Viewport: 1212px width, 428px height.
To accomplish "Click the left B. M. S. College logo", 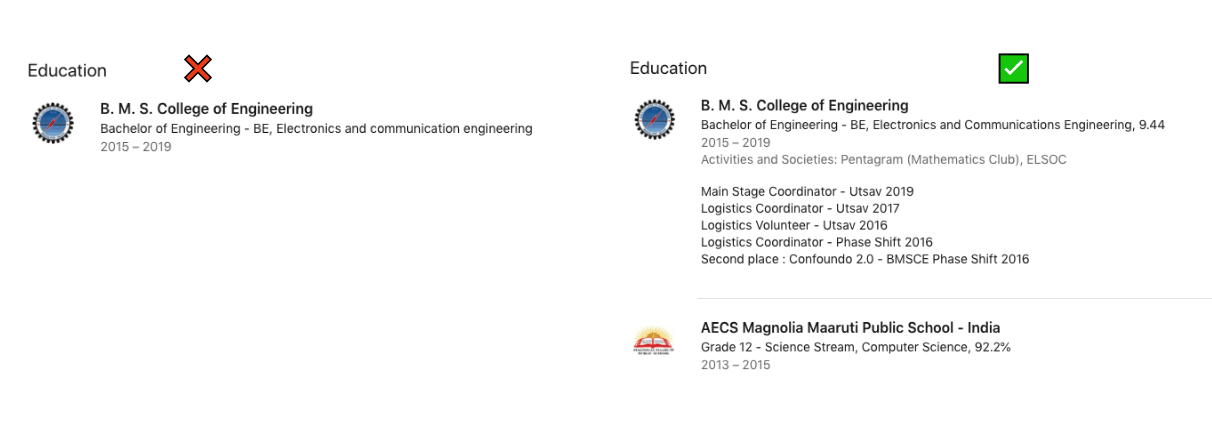I will click(x=52, y=123).
